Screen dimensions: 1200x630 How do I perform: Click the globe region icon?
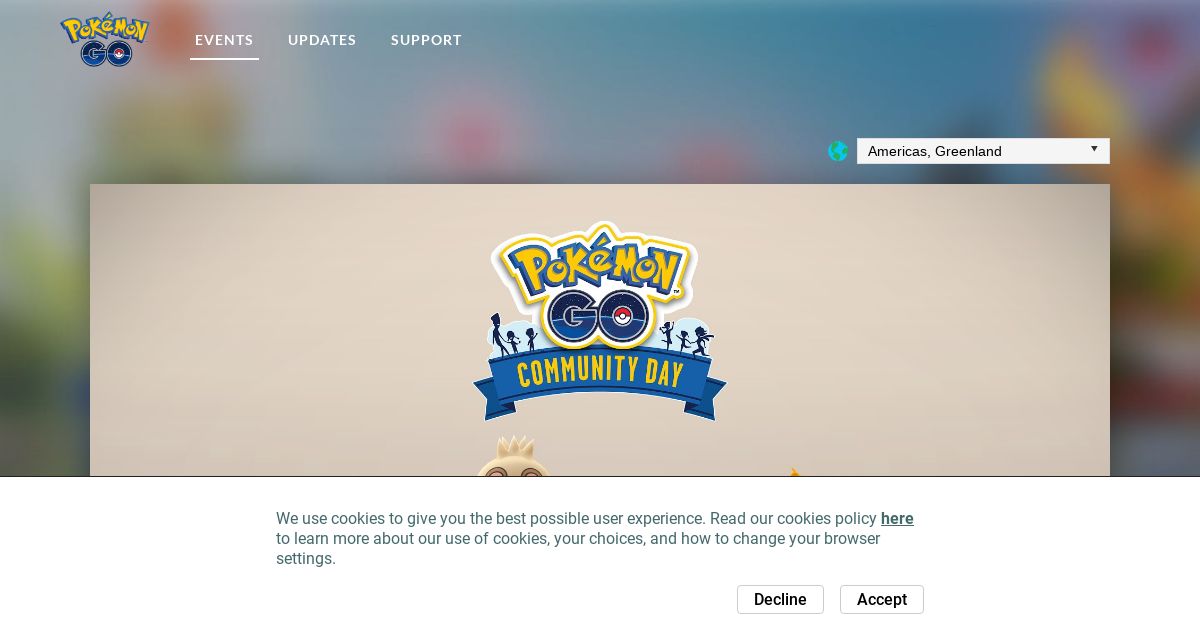tap(838, 151)
